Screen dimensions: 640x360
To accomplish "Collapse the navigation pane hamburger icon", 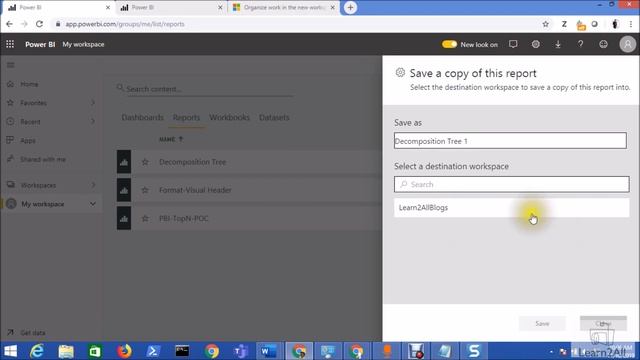I will [11, 65].
